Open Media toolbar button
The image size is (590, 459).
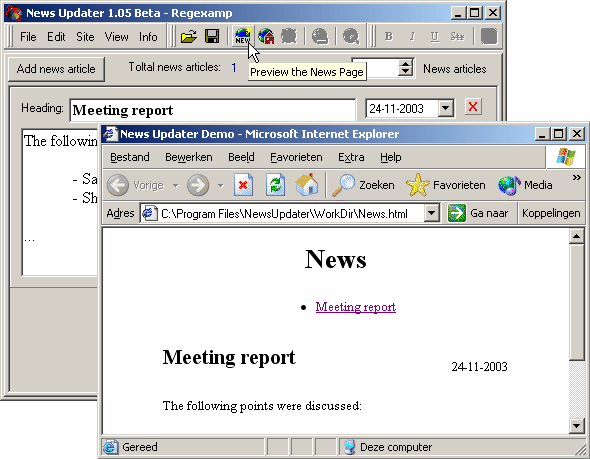click(x=525, y=185)
